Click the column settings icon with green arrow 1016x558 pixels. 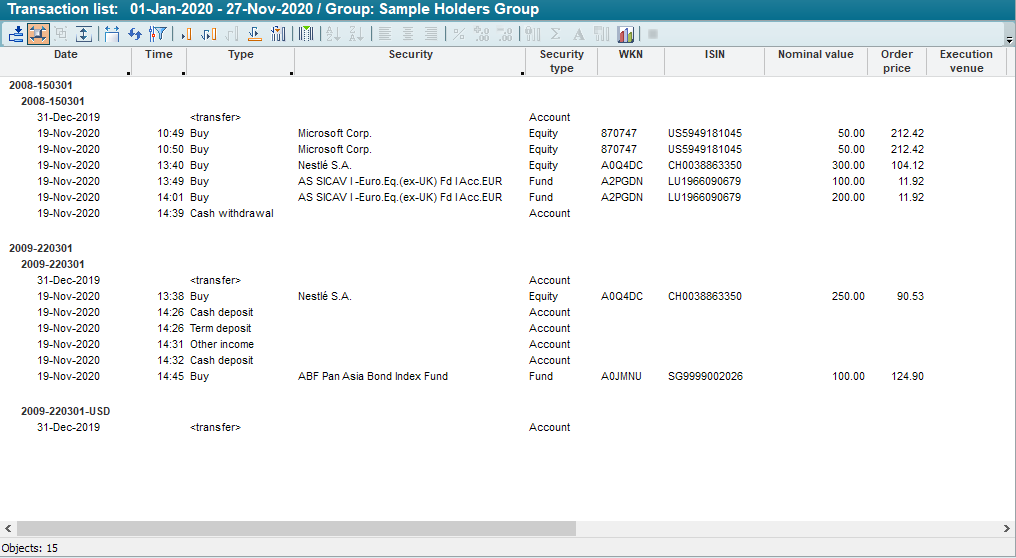[306, 34]
